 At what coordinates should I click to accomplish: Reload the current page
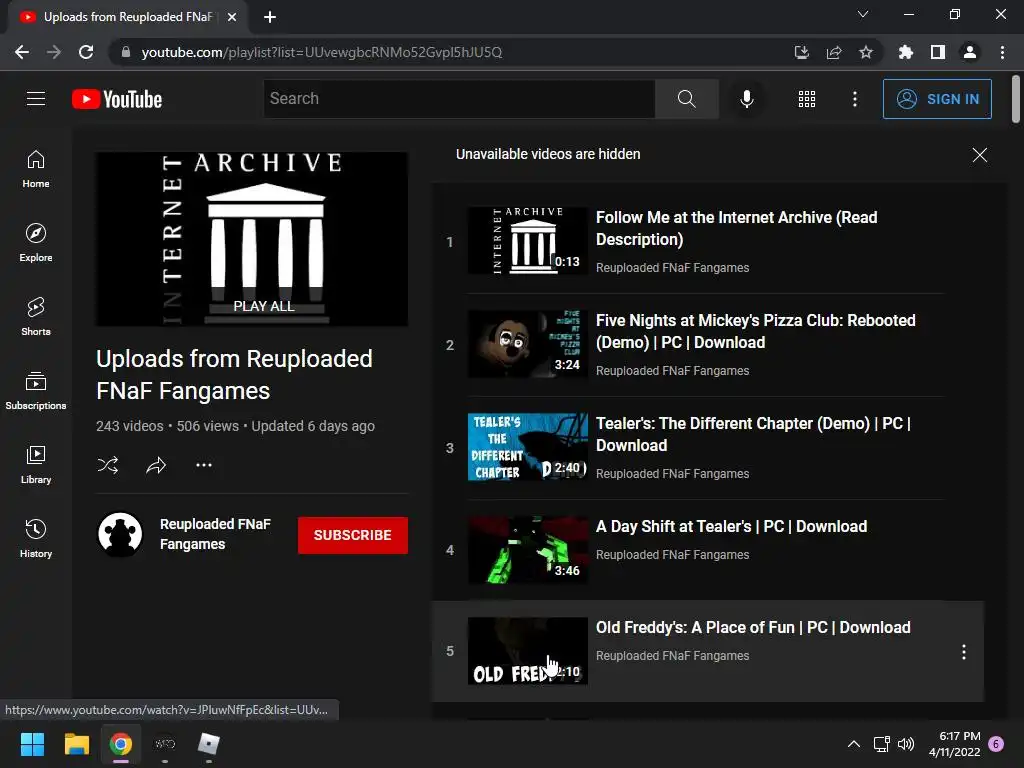coord(86,52)
